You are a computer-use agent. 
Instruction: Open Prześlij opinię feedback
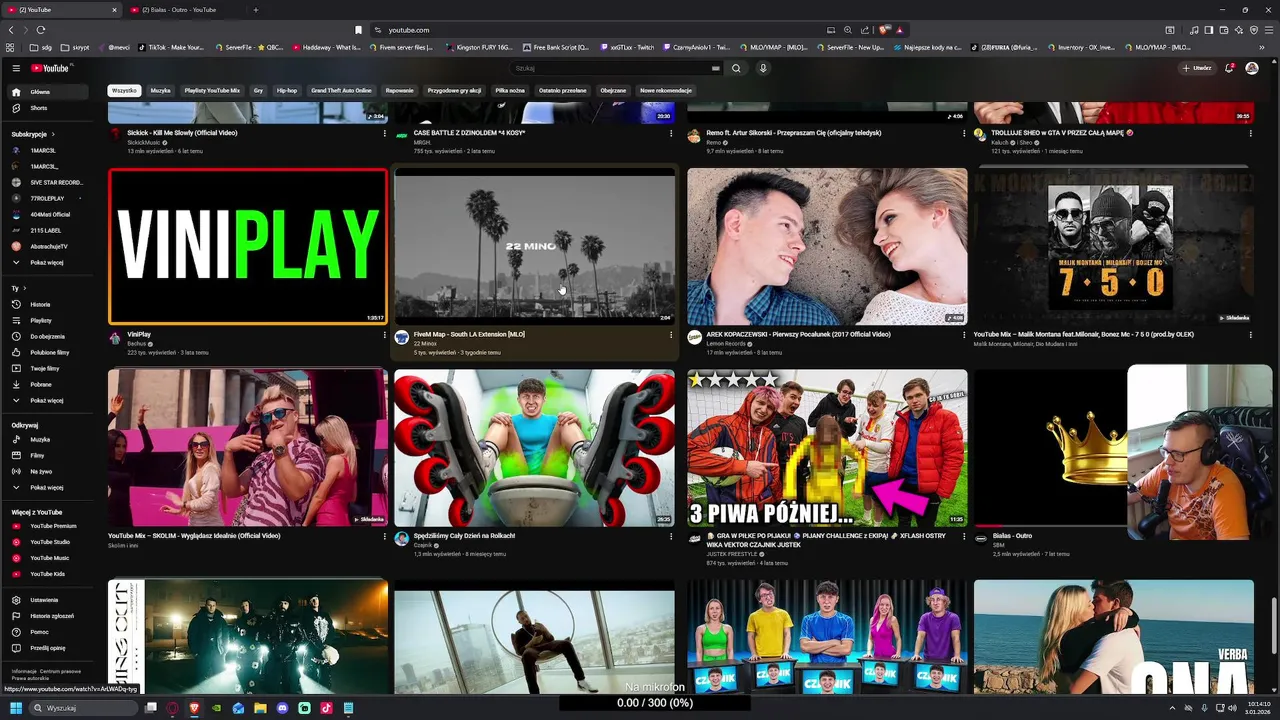pyautogui.click(x=50, y=648)
